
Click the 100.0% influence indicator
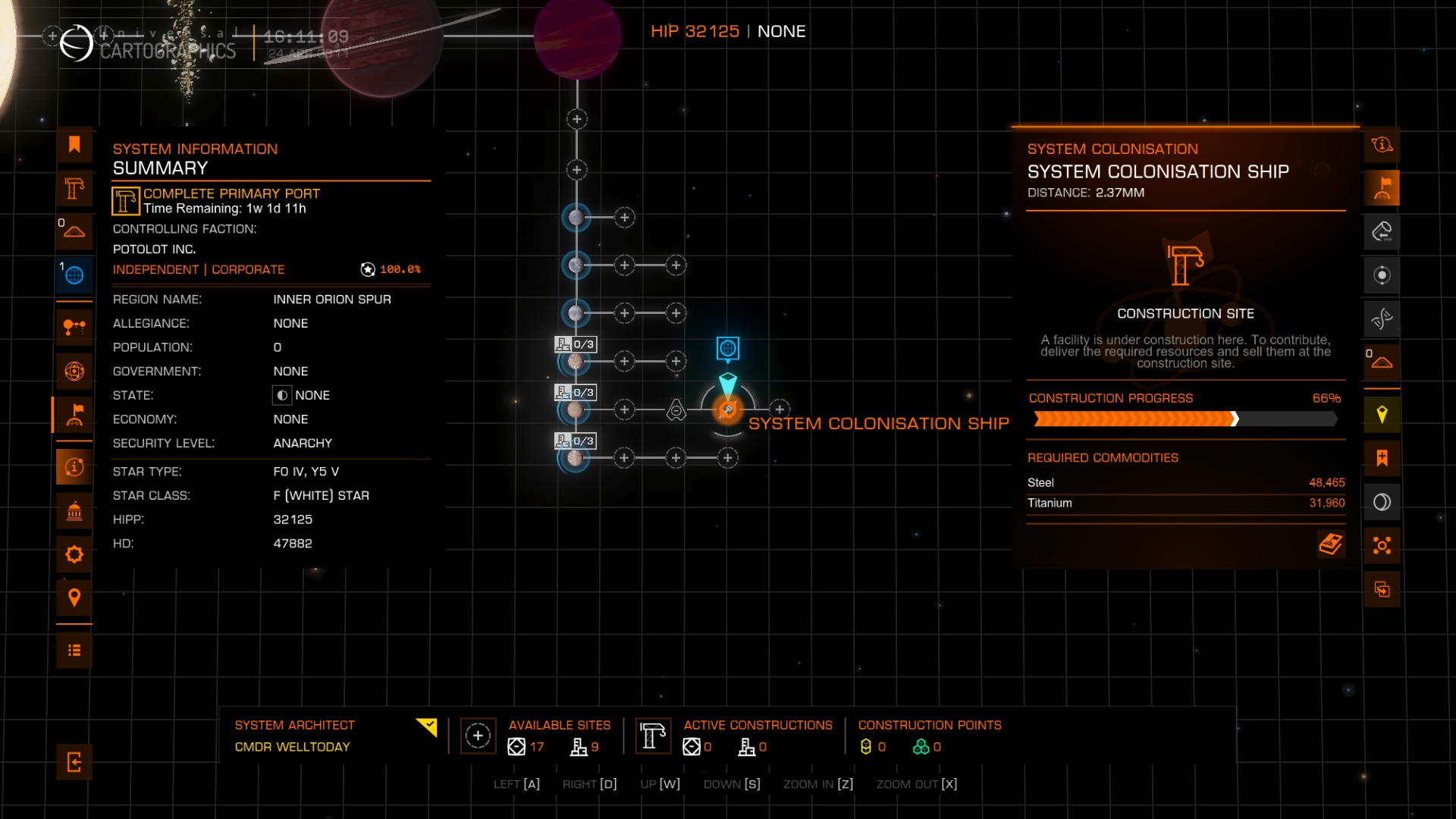(x=391, y=269)
